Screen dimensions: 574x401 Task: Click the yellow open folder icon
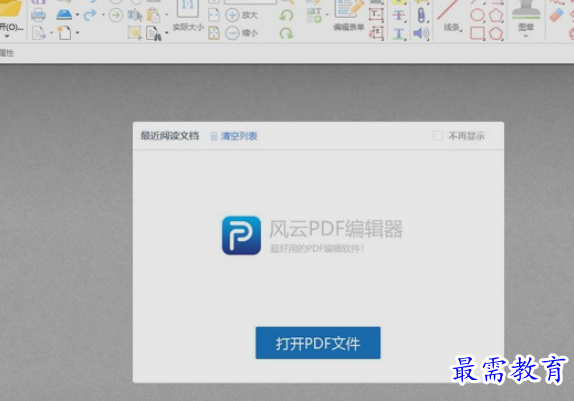(x=10, y=8)
